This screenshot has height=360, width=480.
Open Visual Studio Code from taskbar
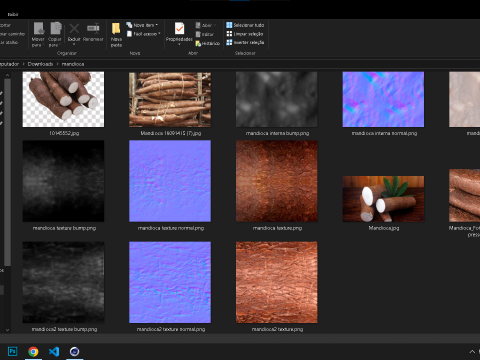(54, 351)
